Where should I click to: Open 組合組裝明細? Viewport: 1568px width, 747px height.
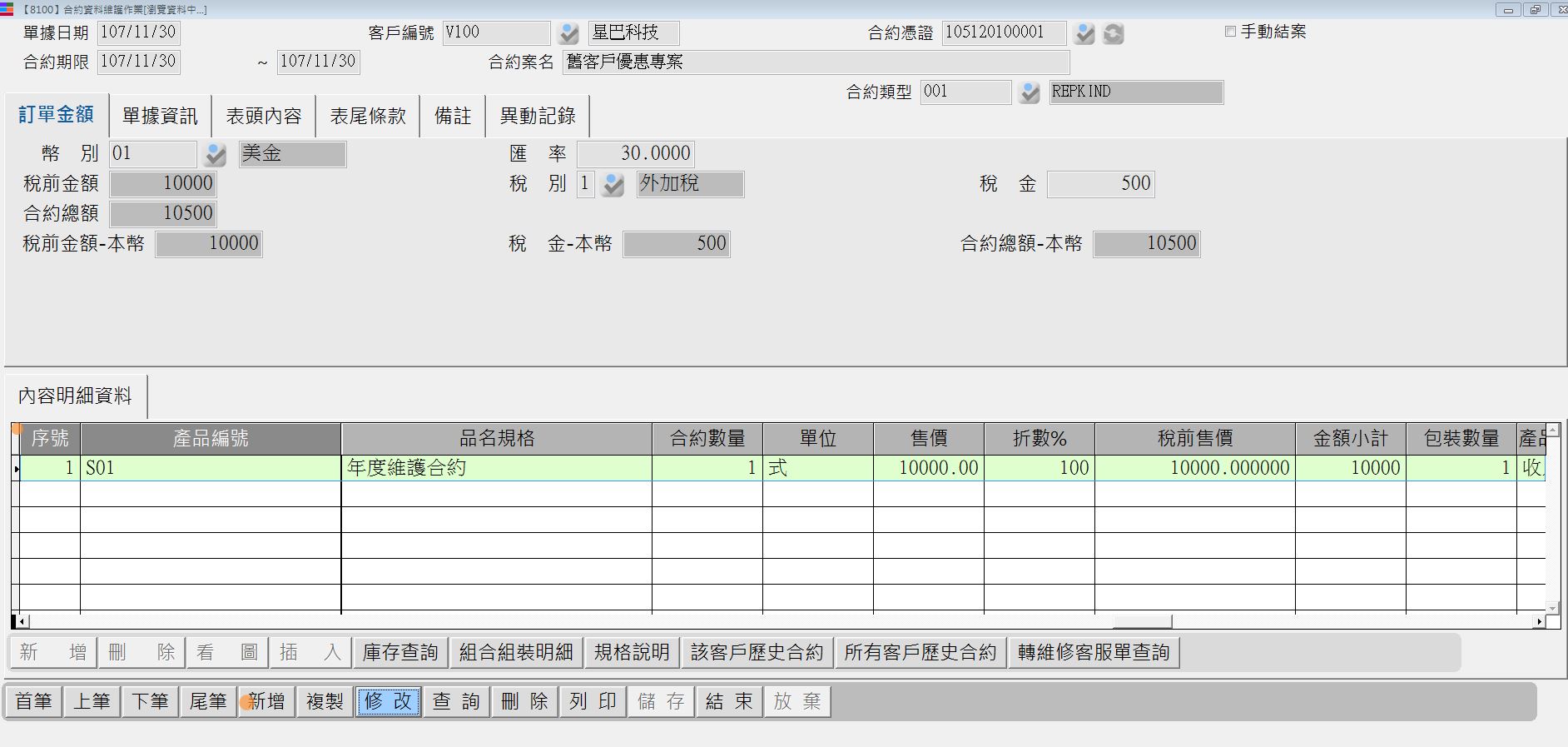click(516, 653)
